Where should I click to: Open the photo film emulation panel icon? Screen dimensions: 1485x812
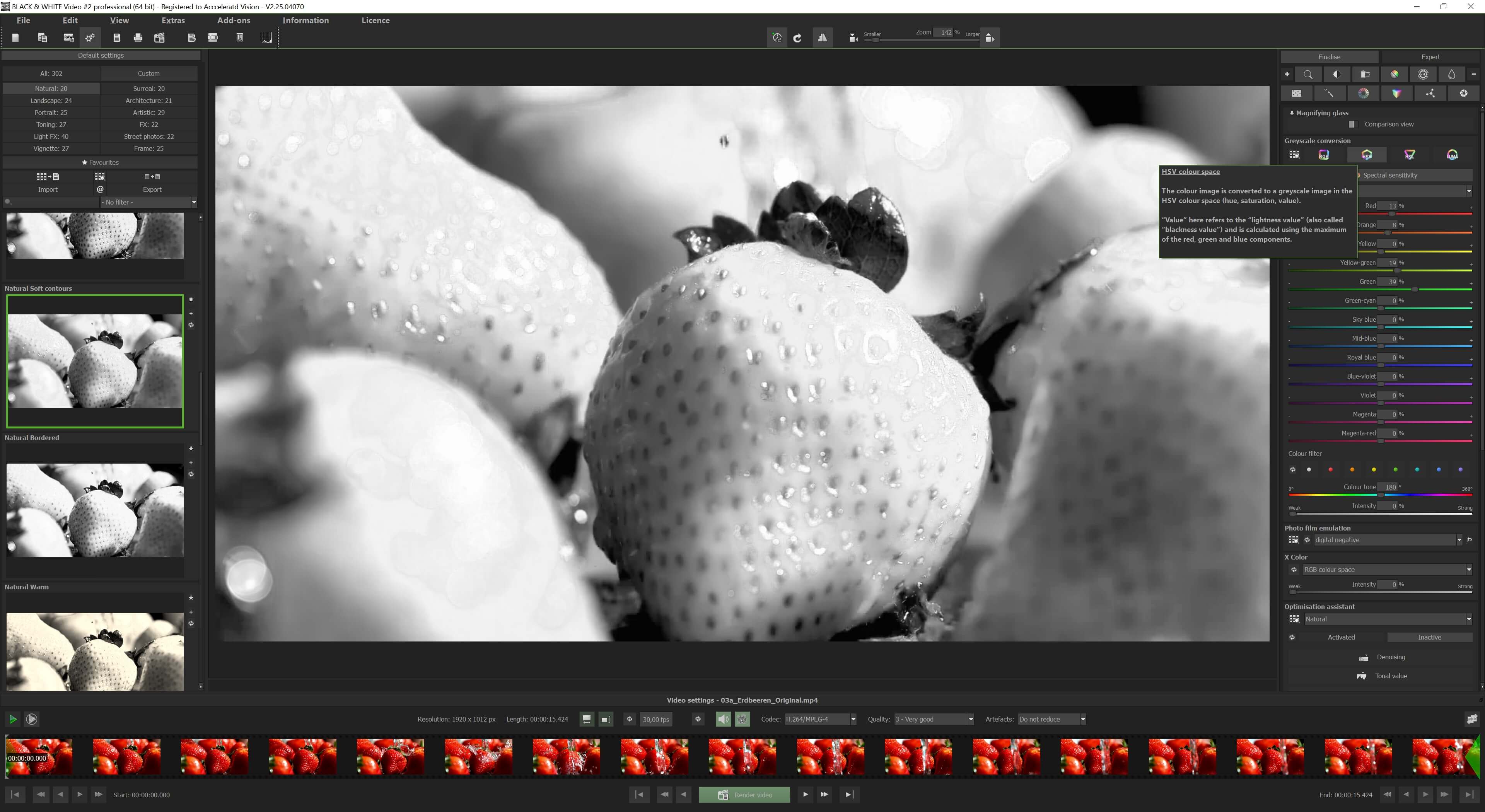point(1294,540)
